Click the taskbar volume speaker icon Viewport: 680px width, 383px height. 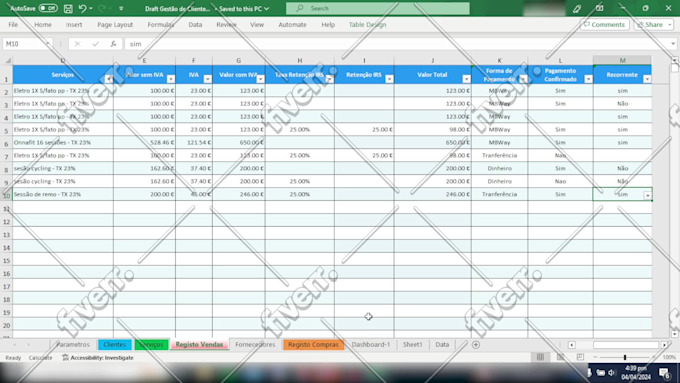coord(611,373)
